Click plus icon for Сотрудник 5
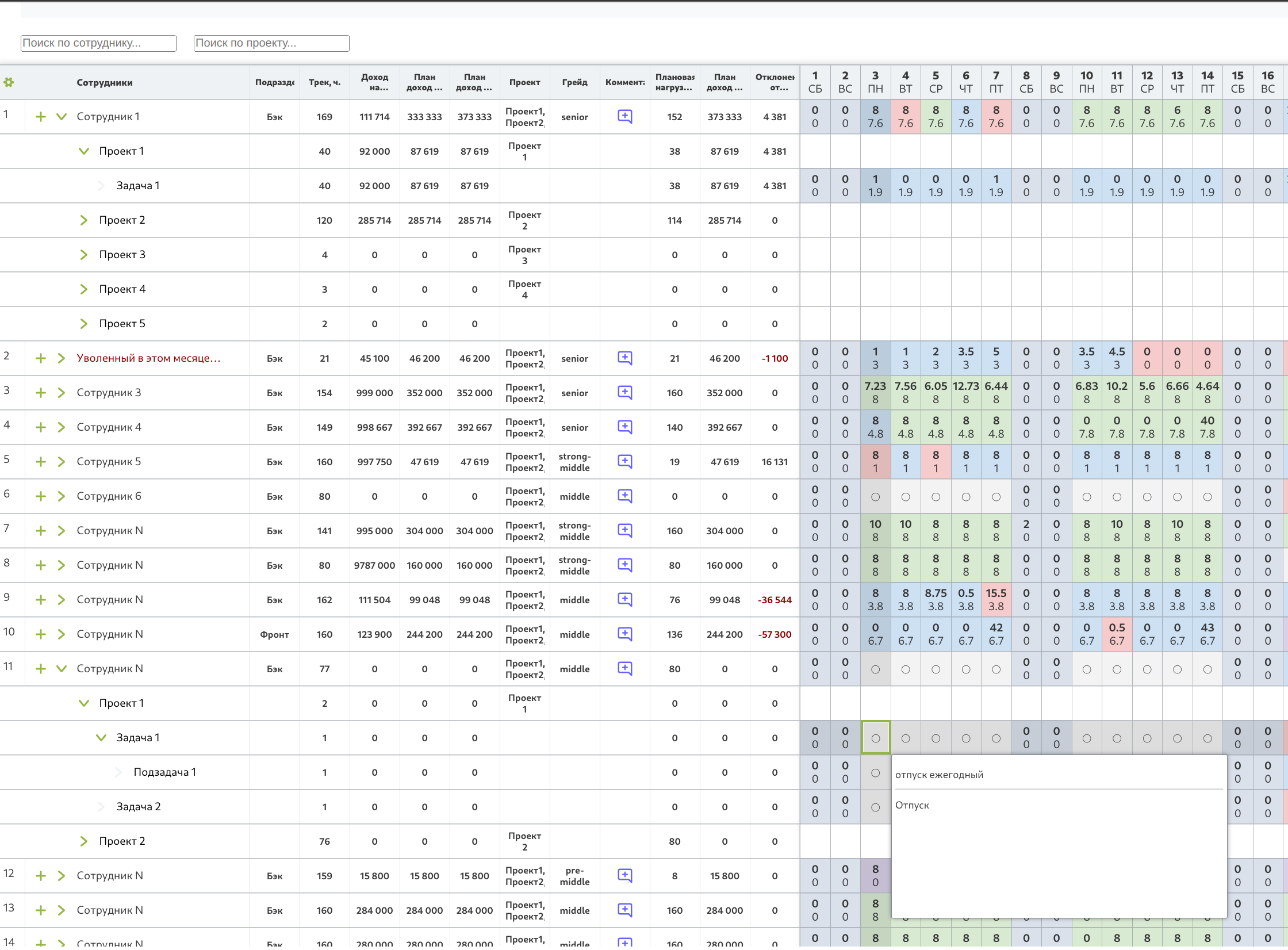The image size is (1288, 950). click(x=41, y=462)
